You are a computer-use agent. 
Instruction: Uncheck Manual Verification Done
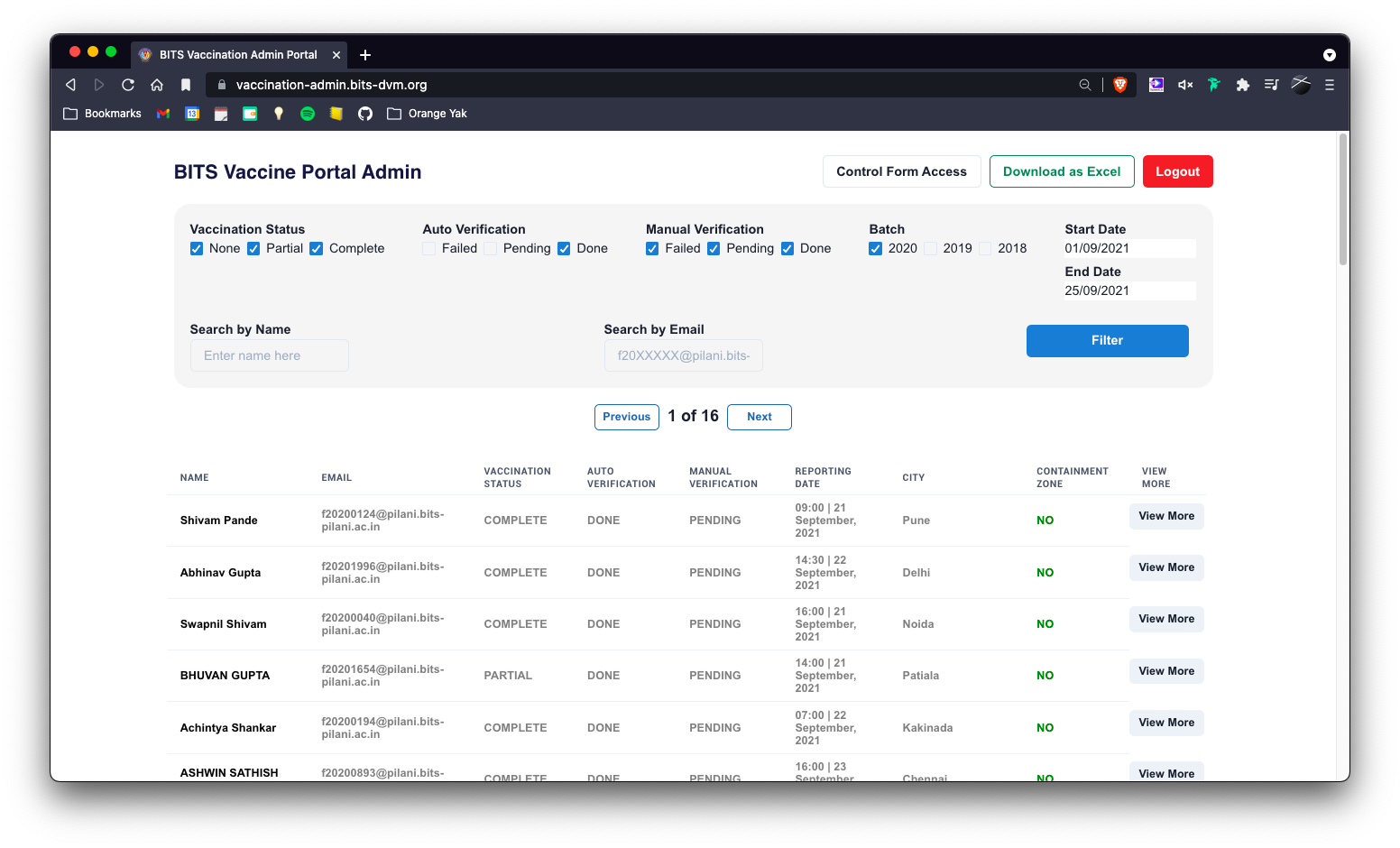(x=787, y=249)
